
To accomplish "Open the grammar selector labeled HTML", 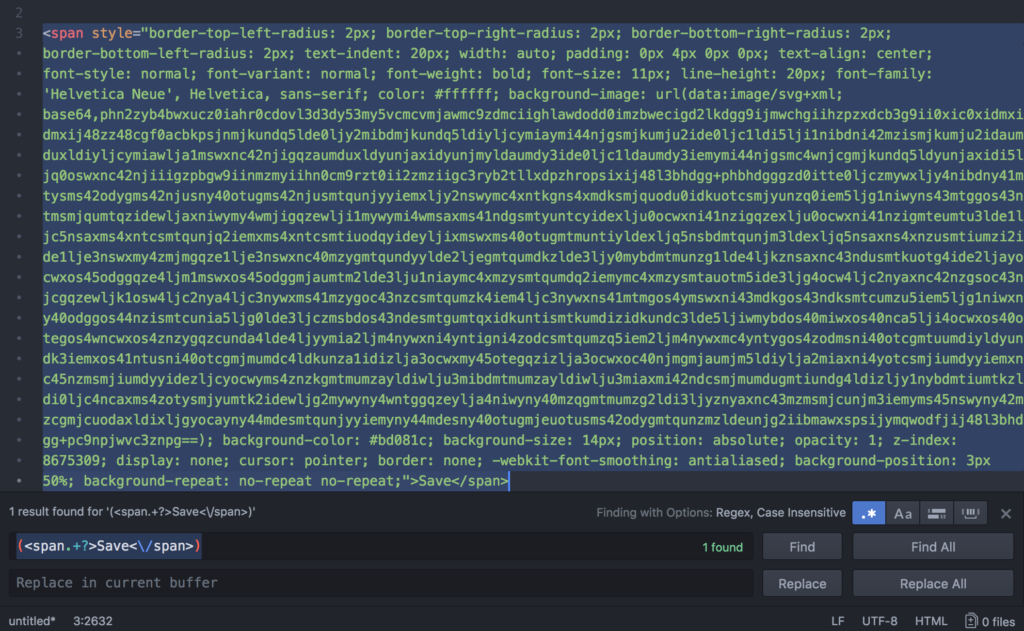I will 932,620.
